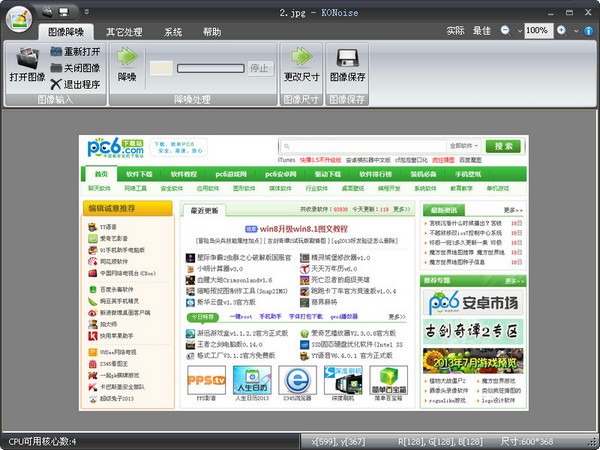Click 关闭图像 to close the image
This screenshot has height=450, width=600.
tap(76, 68)
